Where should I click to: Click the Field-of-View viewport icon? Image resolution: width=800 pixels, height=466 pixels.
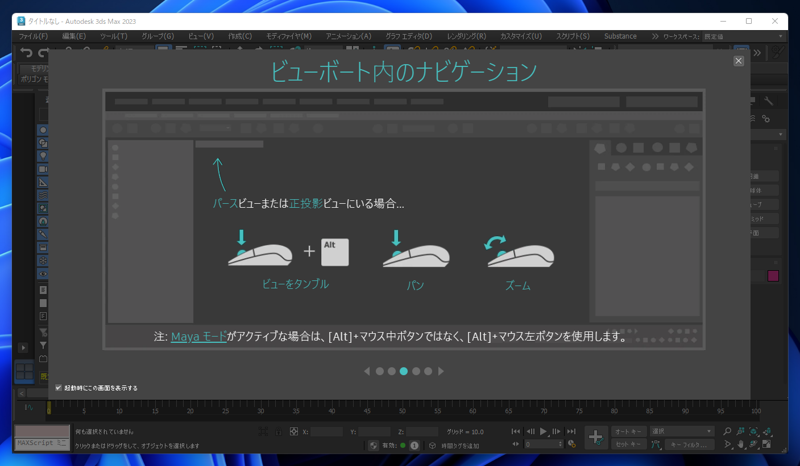pyautogui.click(x=728, y=445)
